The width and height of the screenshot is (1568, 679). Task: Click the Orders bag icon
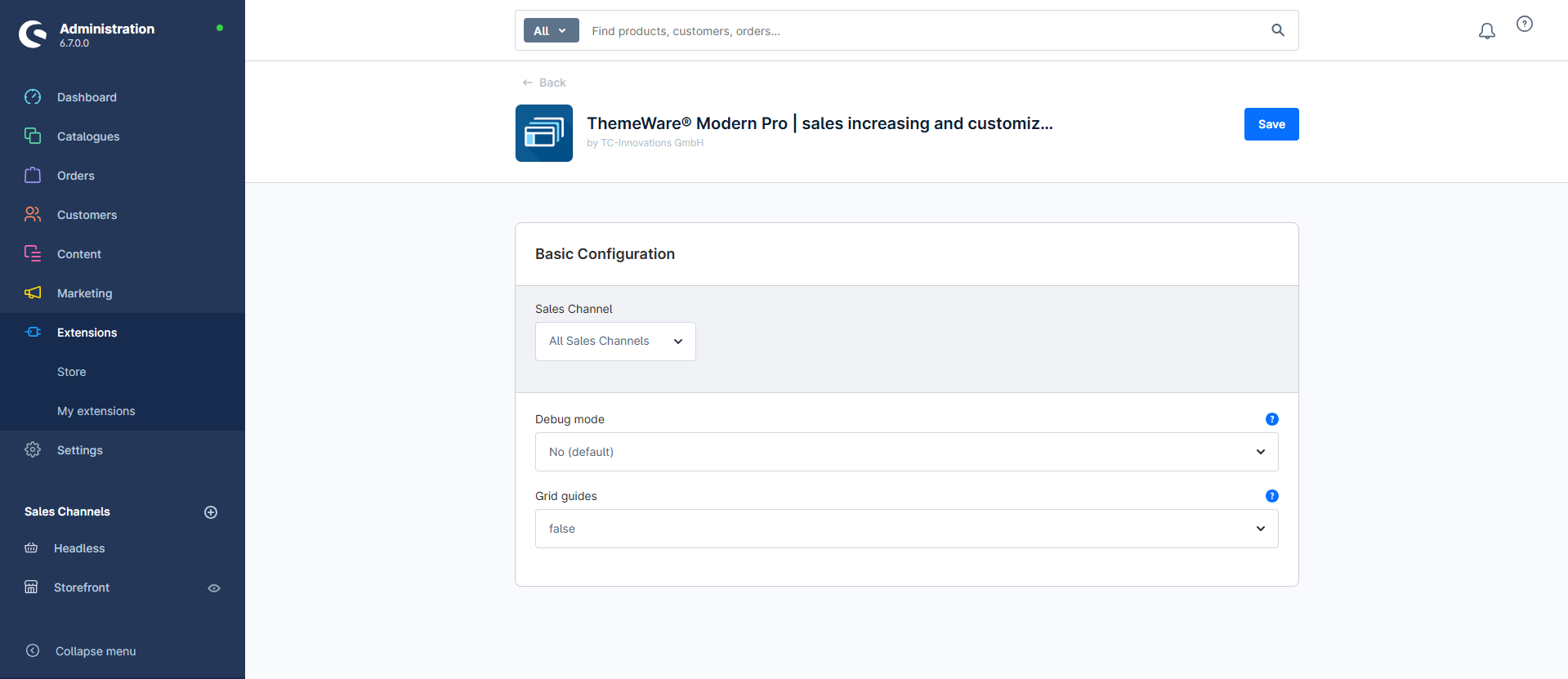(33, 176)
